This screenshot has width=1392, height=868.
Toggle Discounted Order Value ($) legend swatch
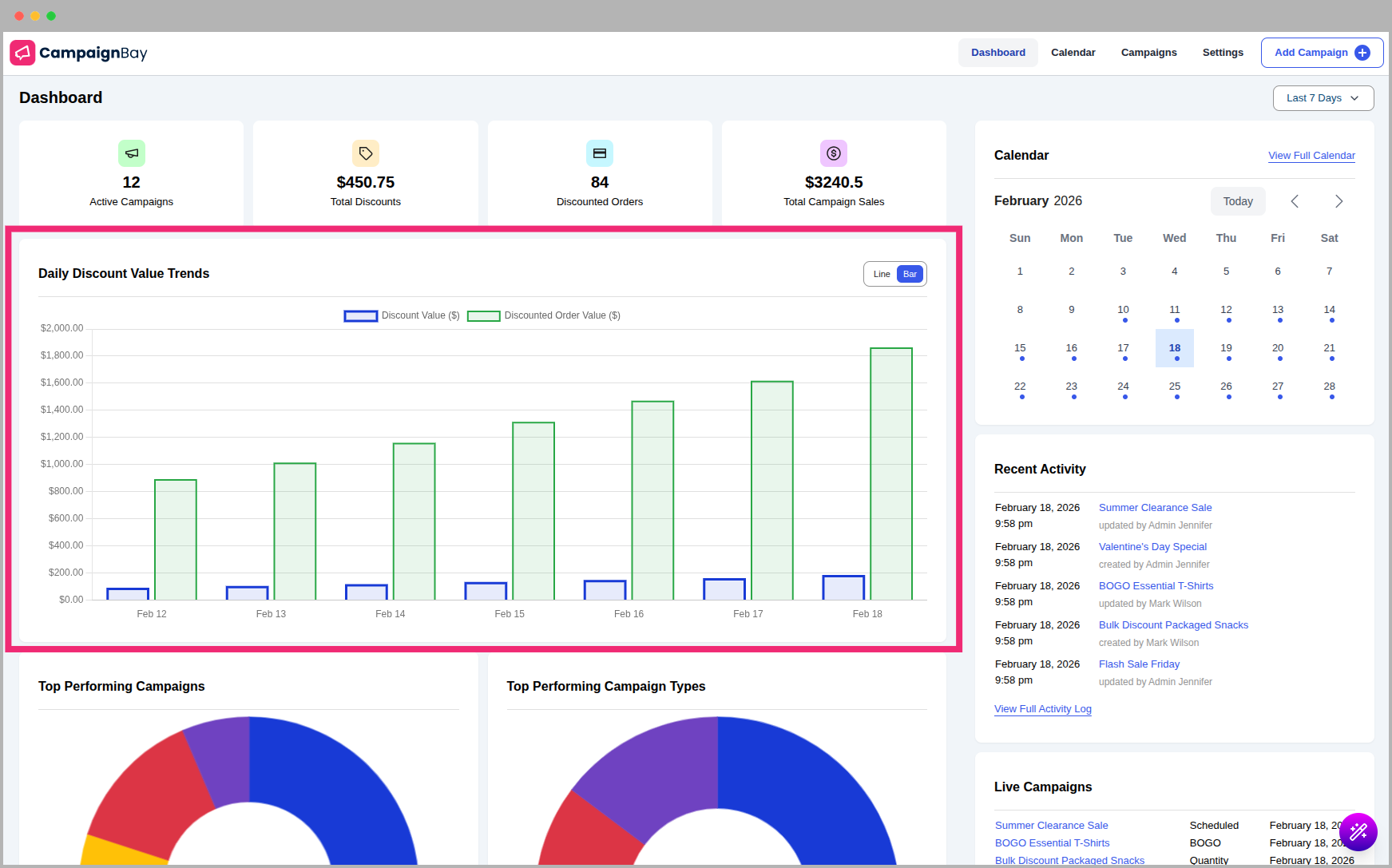pos(483,316)
